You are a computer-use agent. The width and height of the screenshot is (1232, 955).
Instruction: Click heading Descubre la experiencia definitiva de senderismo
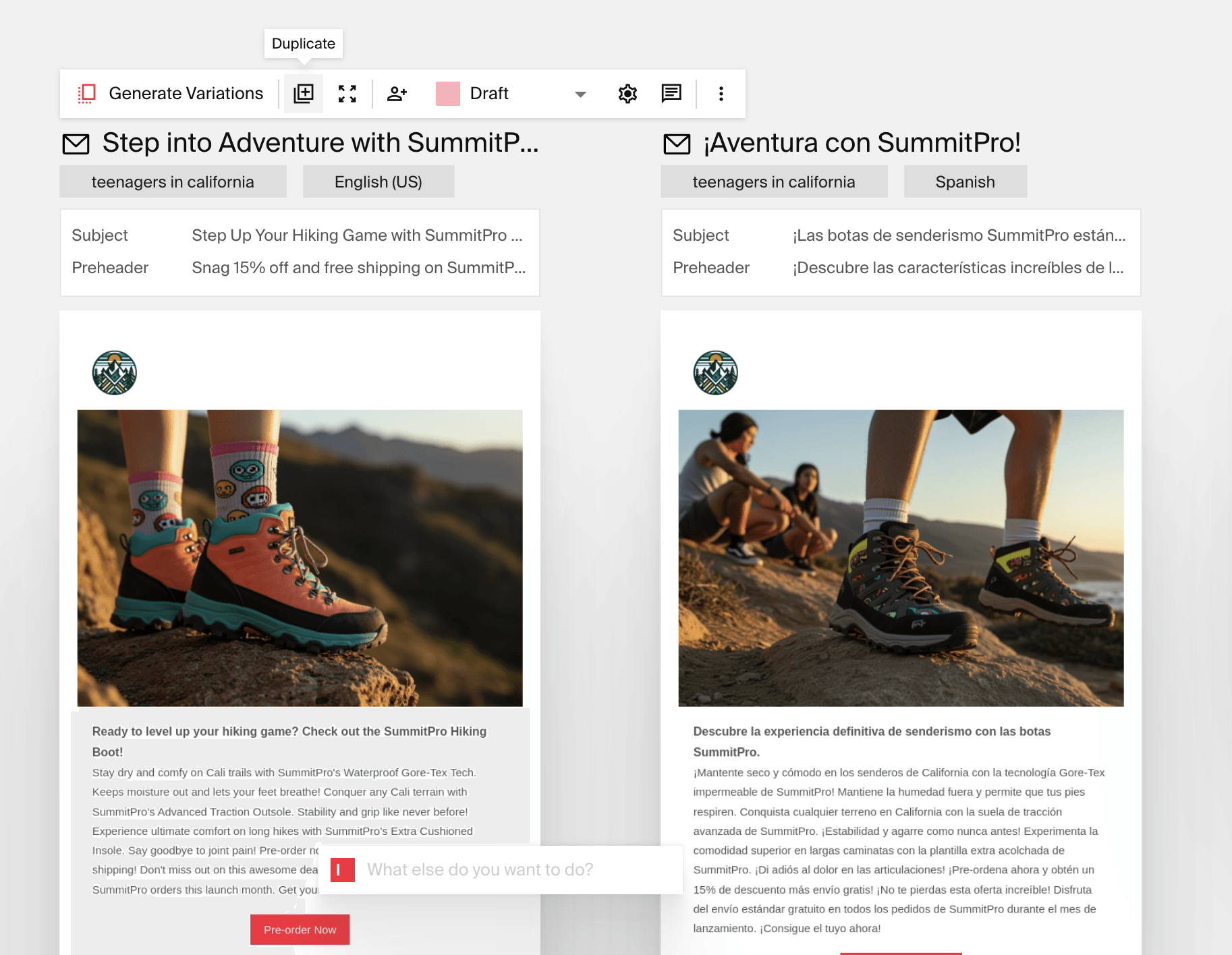[872, 741]
